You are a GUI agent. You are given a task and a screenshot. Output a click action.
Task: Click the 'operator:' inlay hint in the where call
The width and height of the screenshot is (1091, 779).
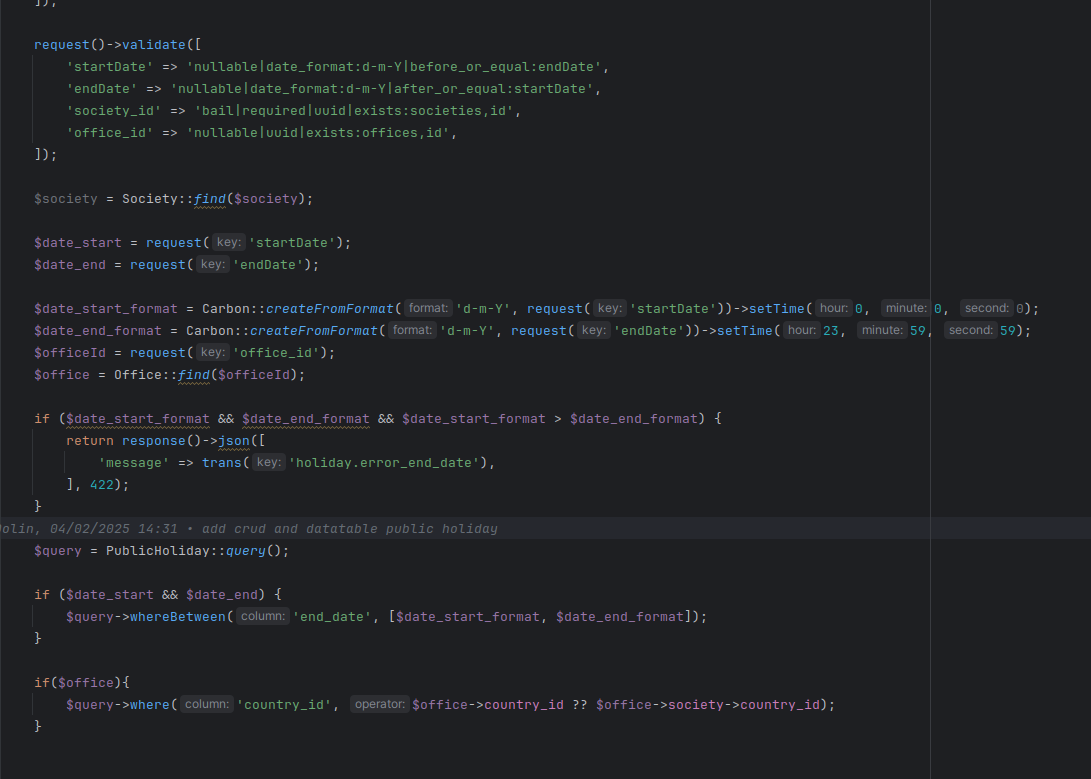pyautogui.click(x=379, y=705)
